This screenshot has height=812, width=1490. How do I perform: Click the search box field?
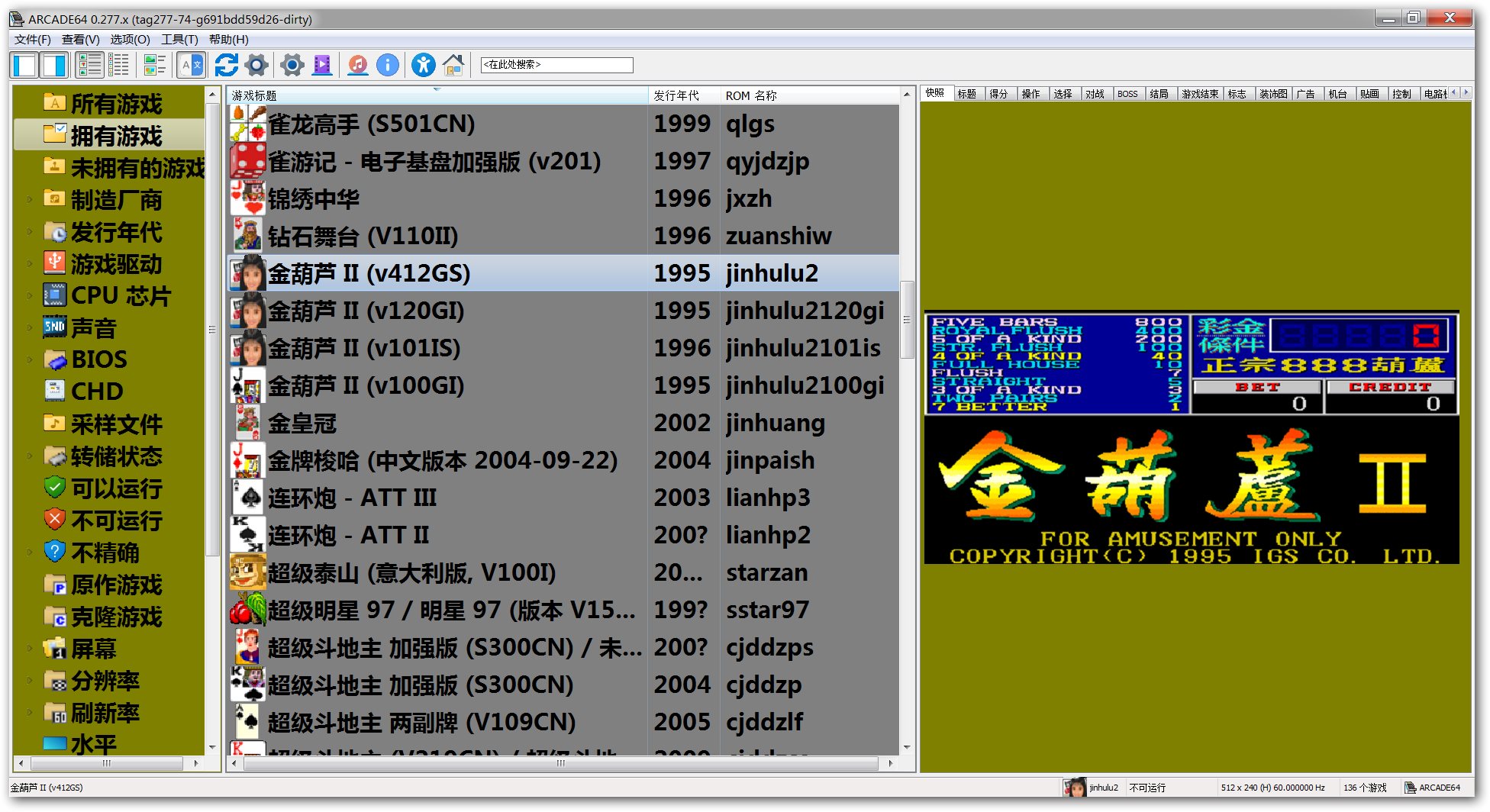(556, 65)
